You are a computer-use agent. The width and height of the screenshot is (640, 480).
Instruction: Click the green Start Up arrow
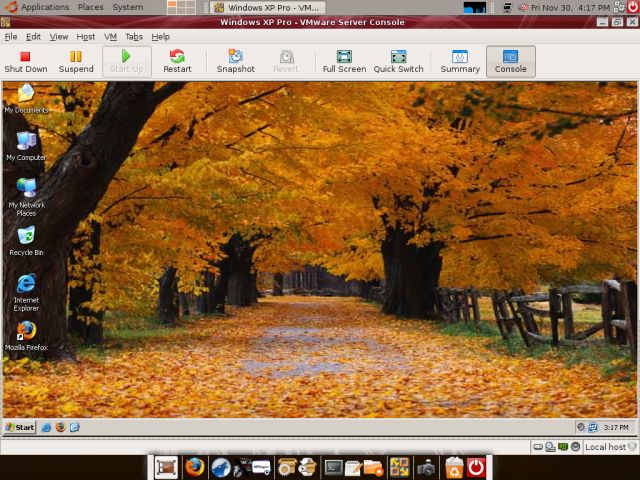click(x=126, y=56)
